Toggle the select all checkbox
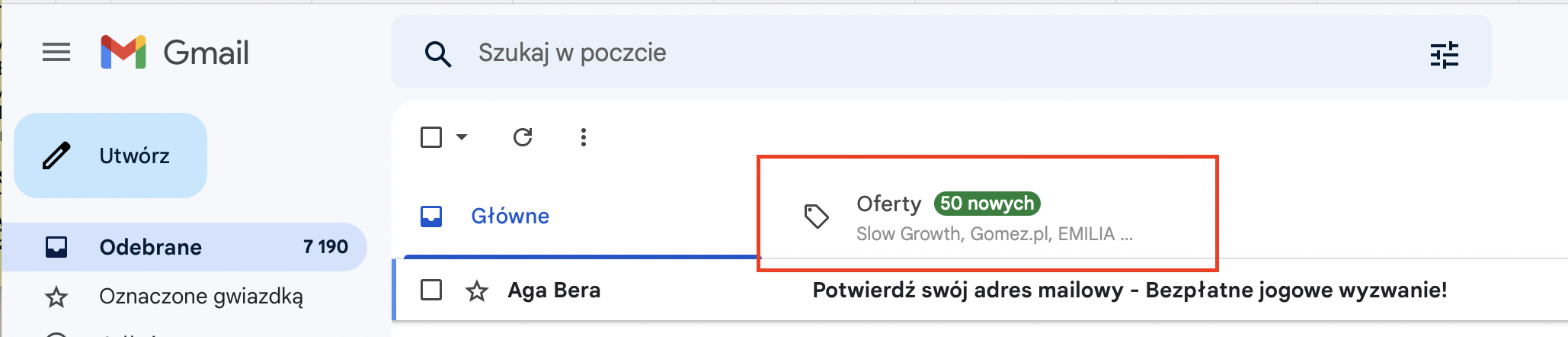The image size is (1568, 337). click(431, 137)
